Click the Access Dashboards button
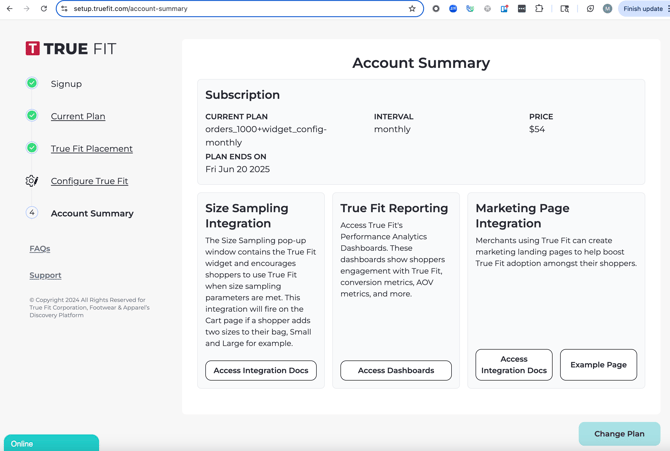 (396, 370)
